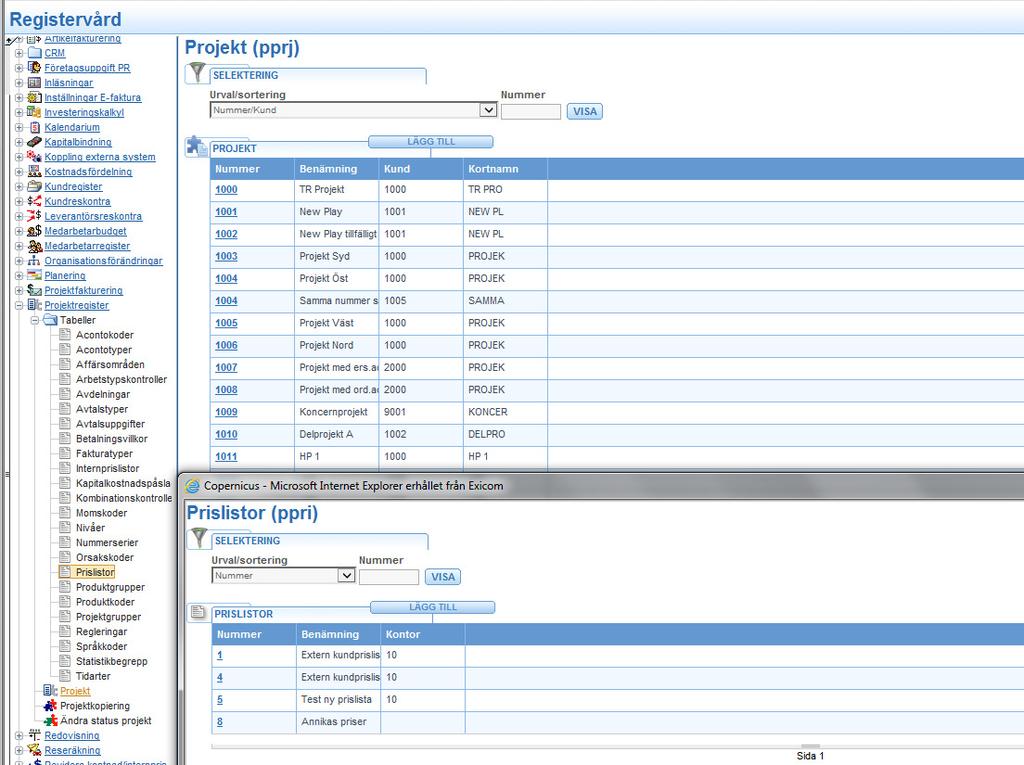The height and width of the screenshot is (765, 1024).
Task: Click the Inläsningar icon
Action: tap(35, 82)
